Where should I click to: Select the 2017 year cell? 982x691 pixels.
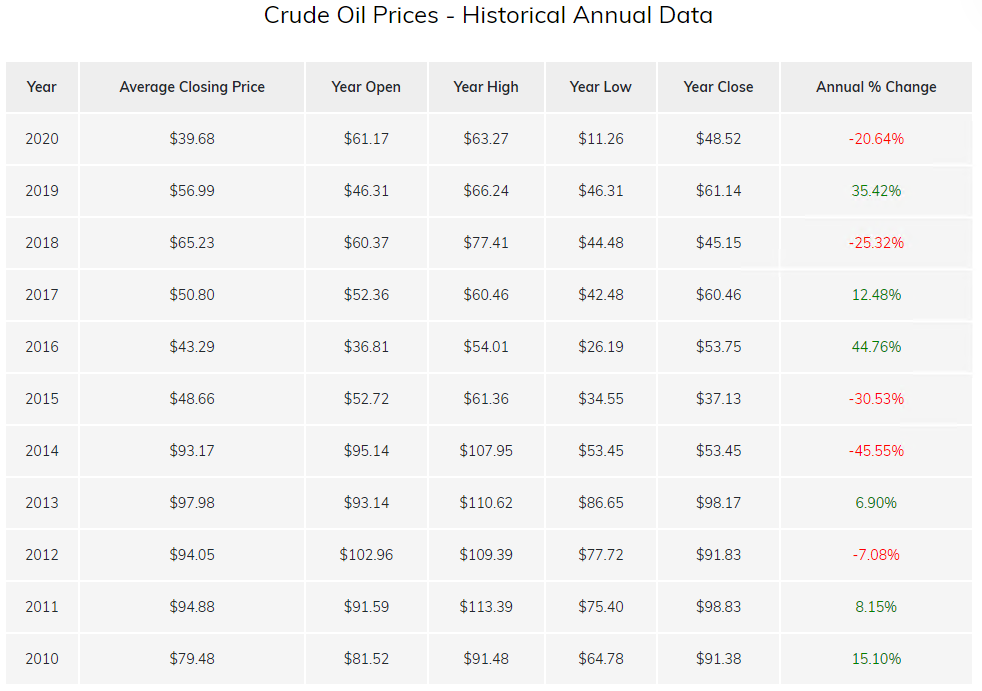tap(42, 295)
